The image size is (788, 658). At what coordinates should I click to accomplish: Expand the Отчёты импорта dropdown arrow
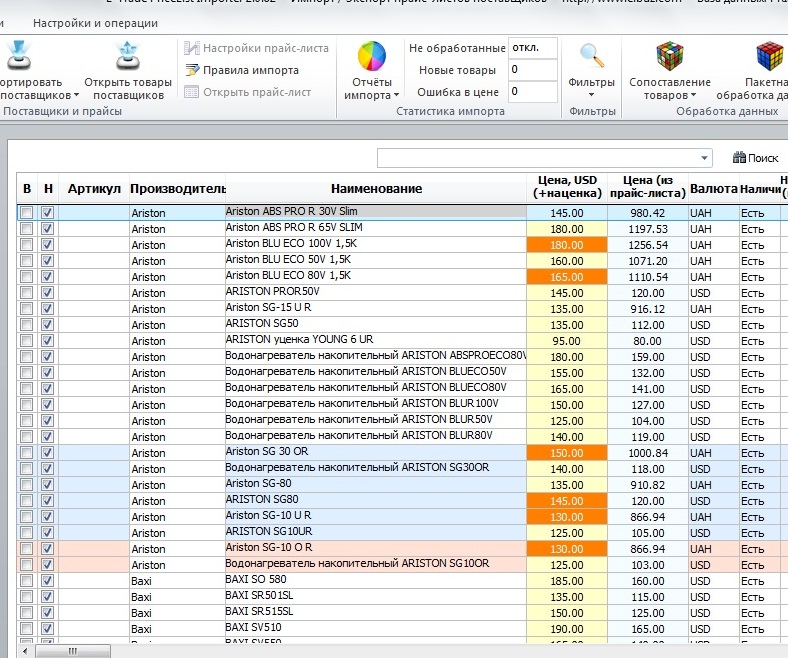(x=396, y=95)
